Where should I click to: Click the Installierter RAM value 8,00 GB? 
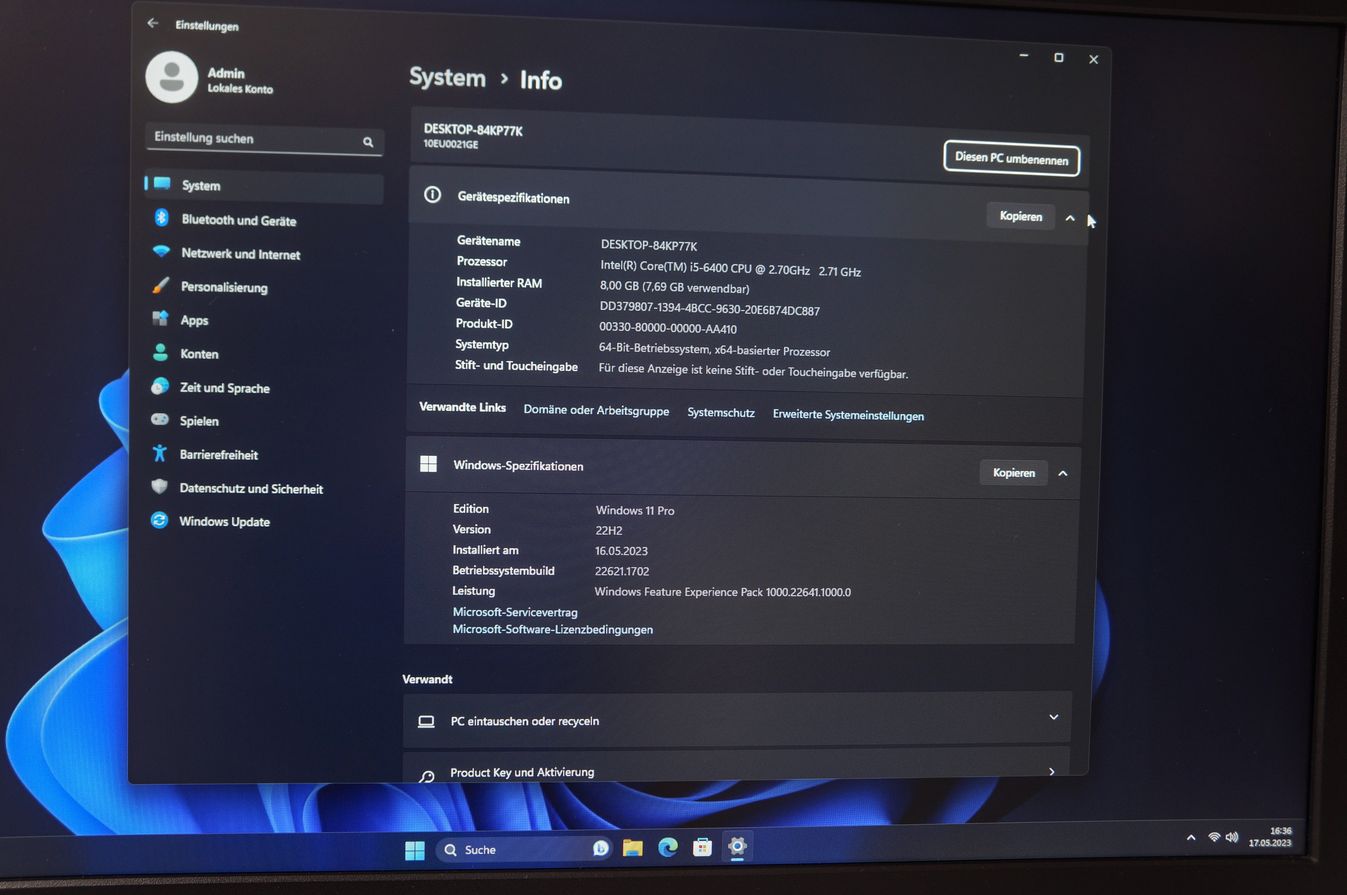(674, 287)
